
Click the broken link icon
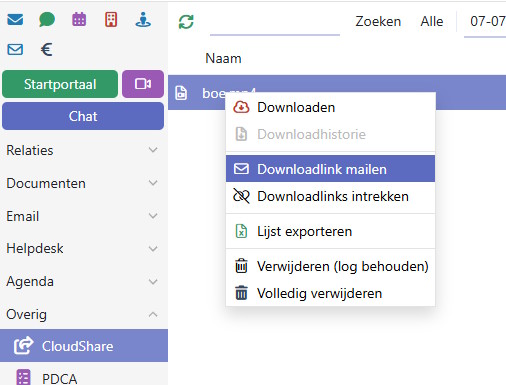(241, 196)
